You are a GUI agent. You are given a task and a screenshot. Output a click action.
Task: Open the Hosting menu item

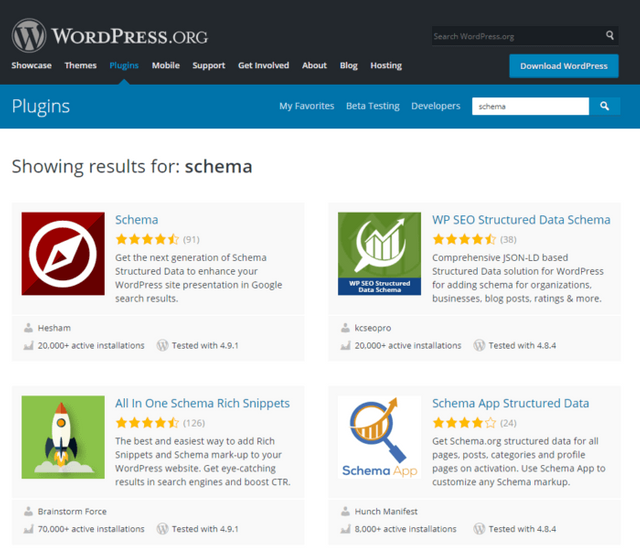[x=386, y=65]
